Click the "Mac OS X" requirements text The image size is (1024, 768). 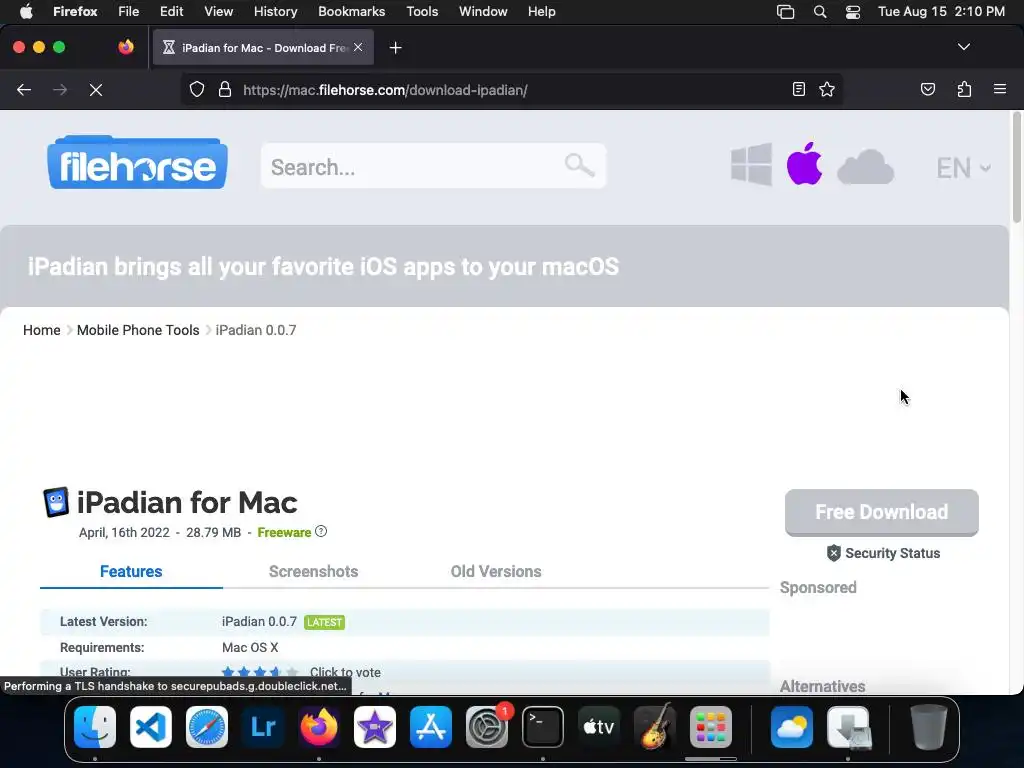click(x=250, y=648)
